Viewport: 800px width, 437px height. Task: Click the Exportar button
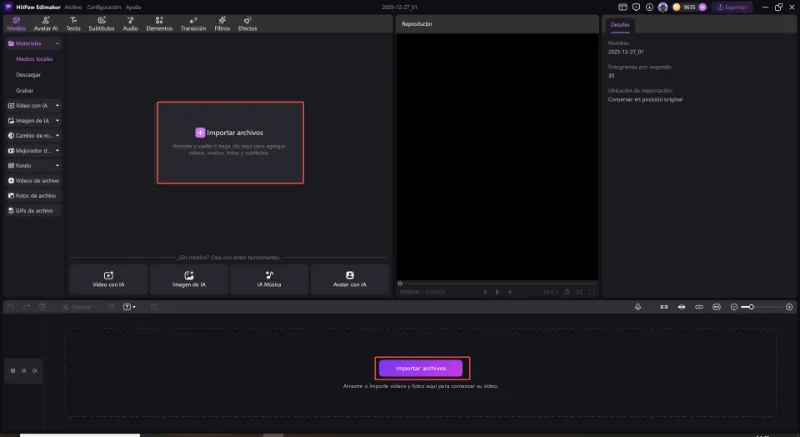pos(732,7)
